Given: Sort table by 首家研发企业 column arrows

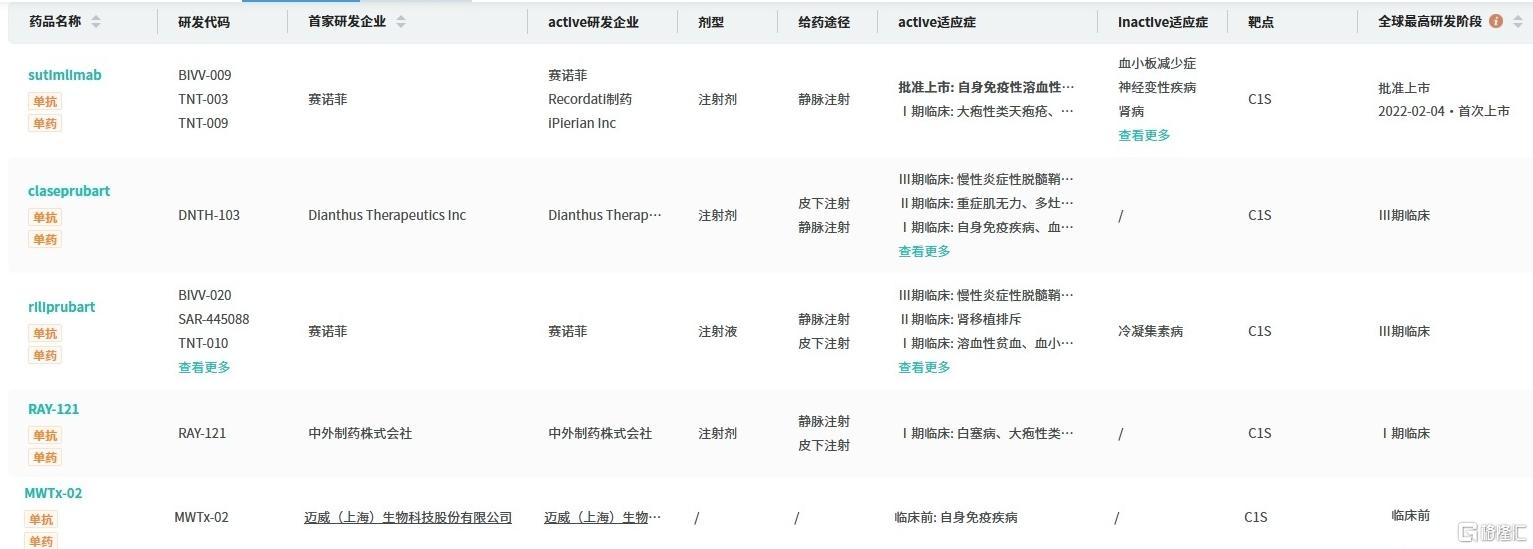Looking at the screenshot, I should [401, 21].
